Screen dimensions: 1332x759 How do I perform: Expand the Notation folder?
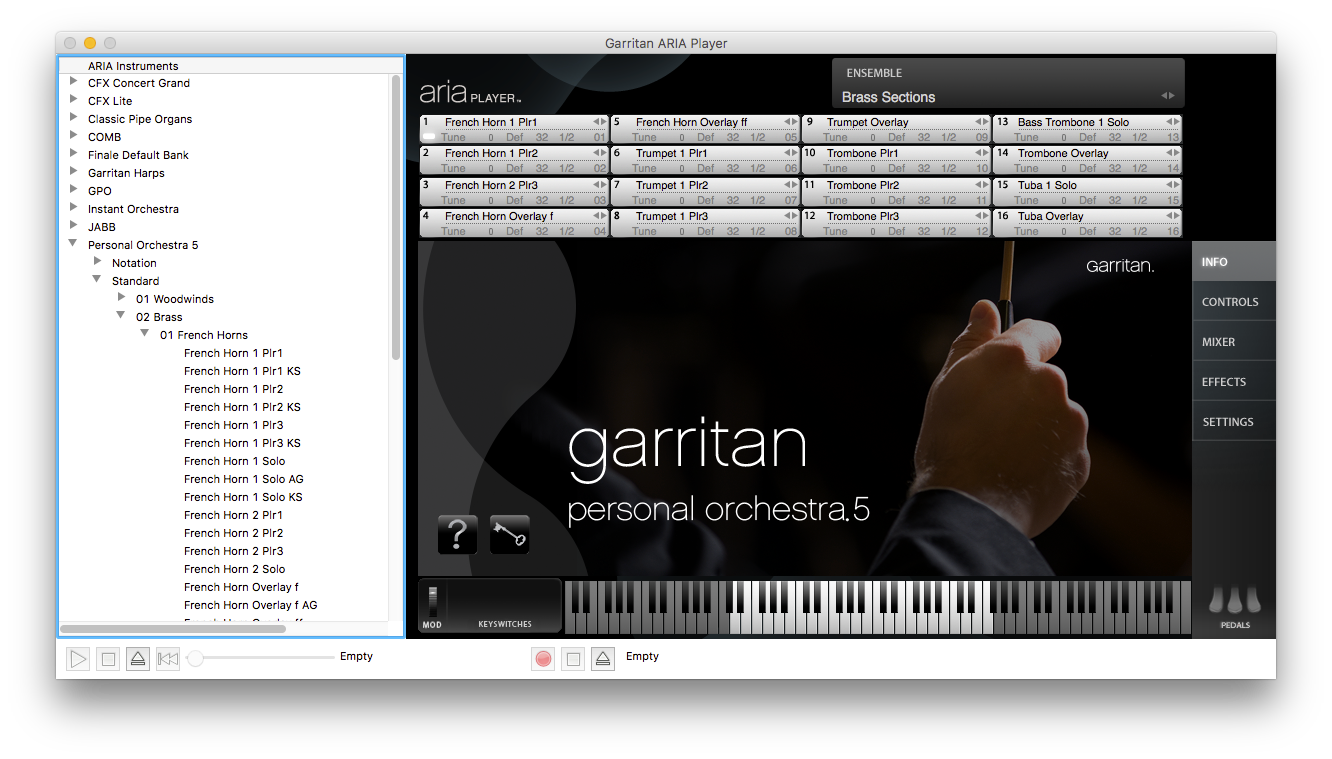coord(98,263)
